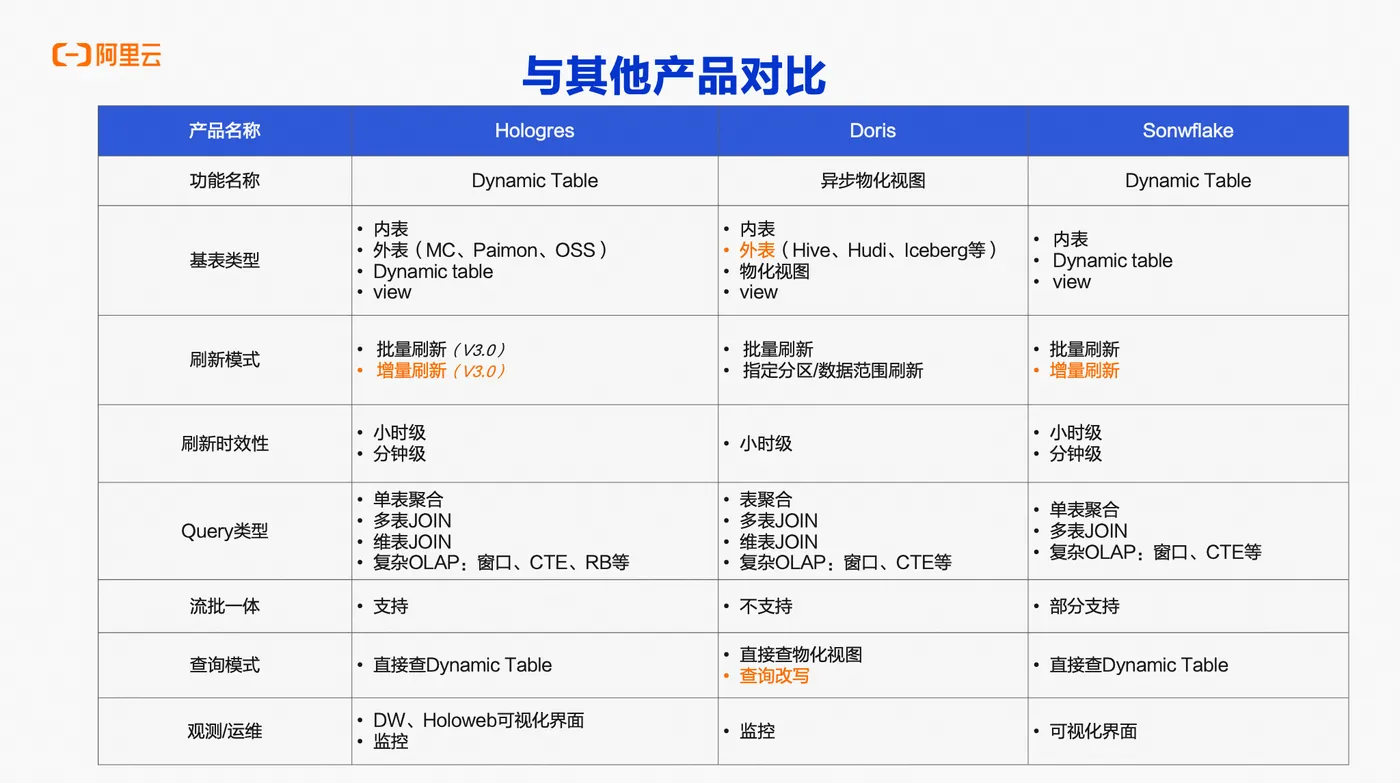This screenshot has width=1400, height=783.
Task: Click "表聚合" in the Doris column
Action: point(765,499)
